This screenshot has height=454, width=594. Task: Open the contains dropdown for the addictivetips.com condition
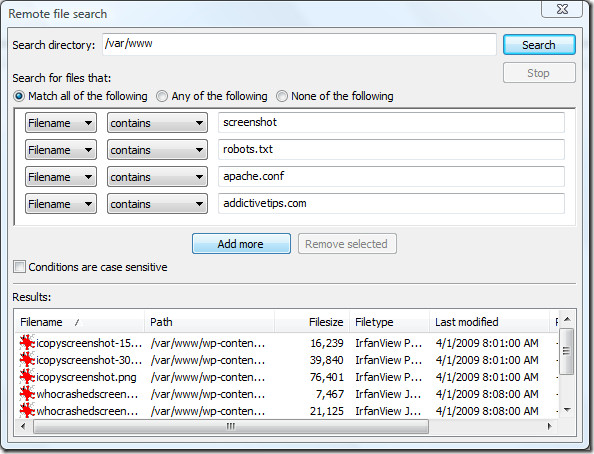coord(157,204)
